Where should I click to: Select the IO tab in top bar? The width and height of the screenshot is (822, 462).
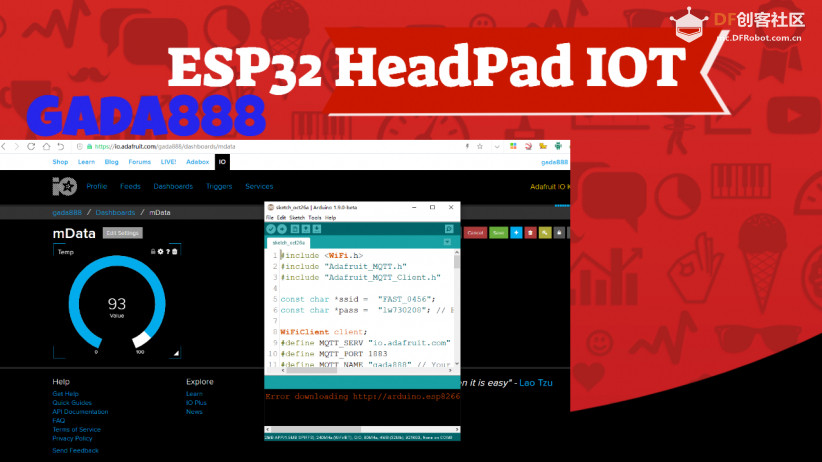point(222,162)
